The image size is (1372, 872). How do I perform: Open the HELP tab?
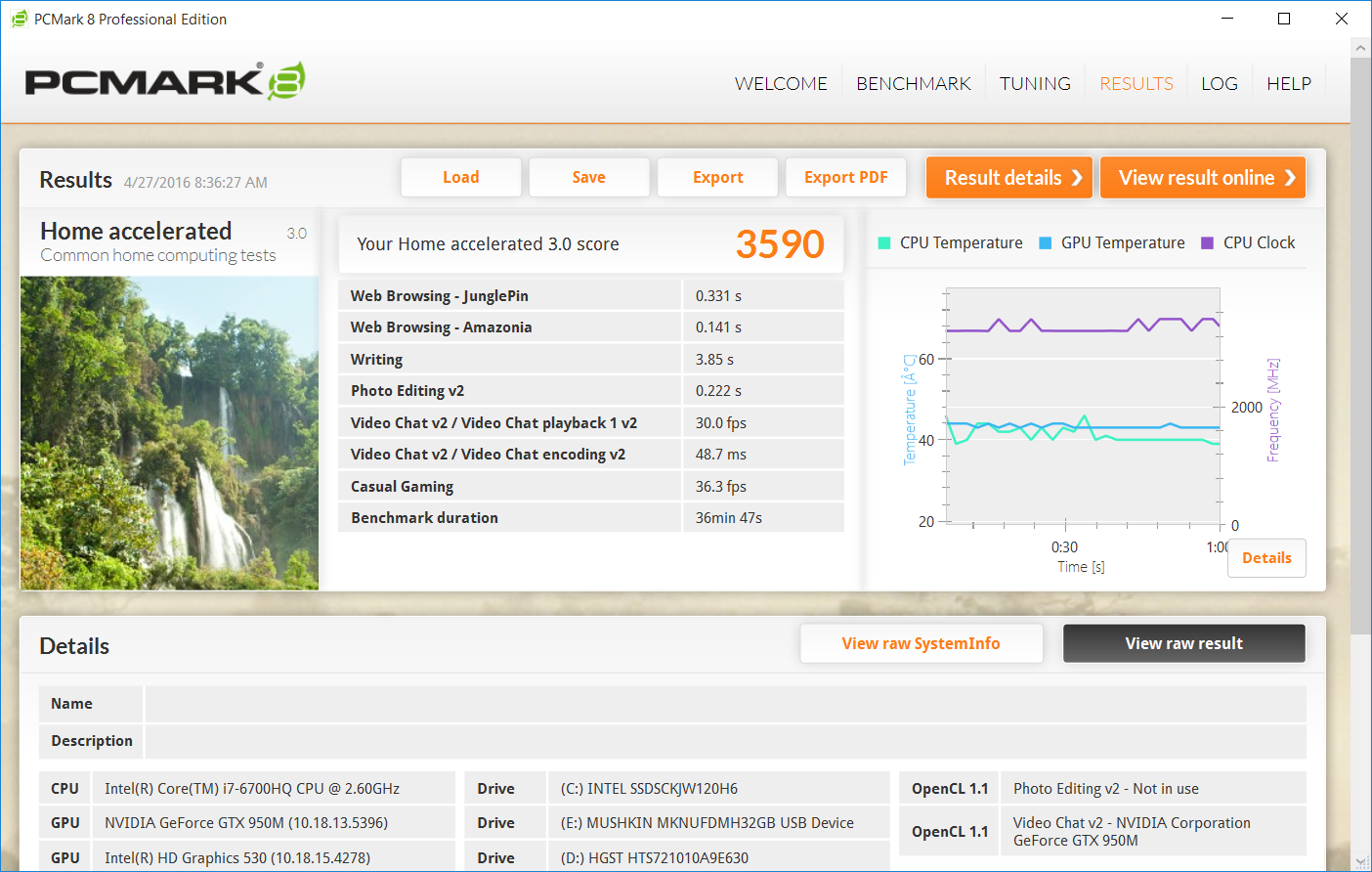click(x=1289, y=84)
